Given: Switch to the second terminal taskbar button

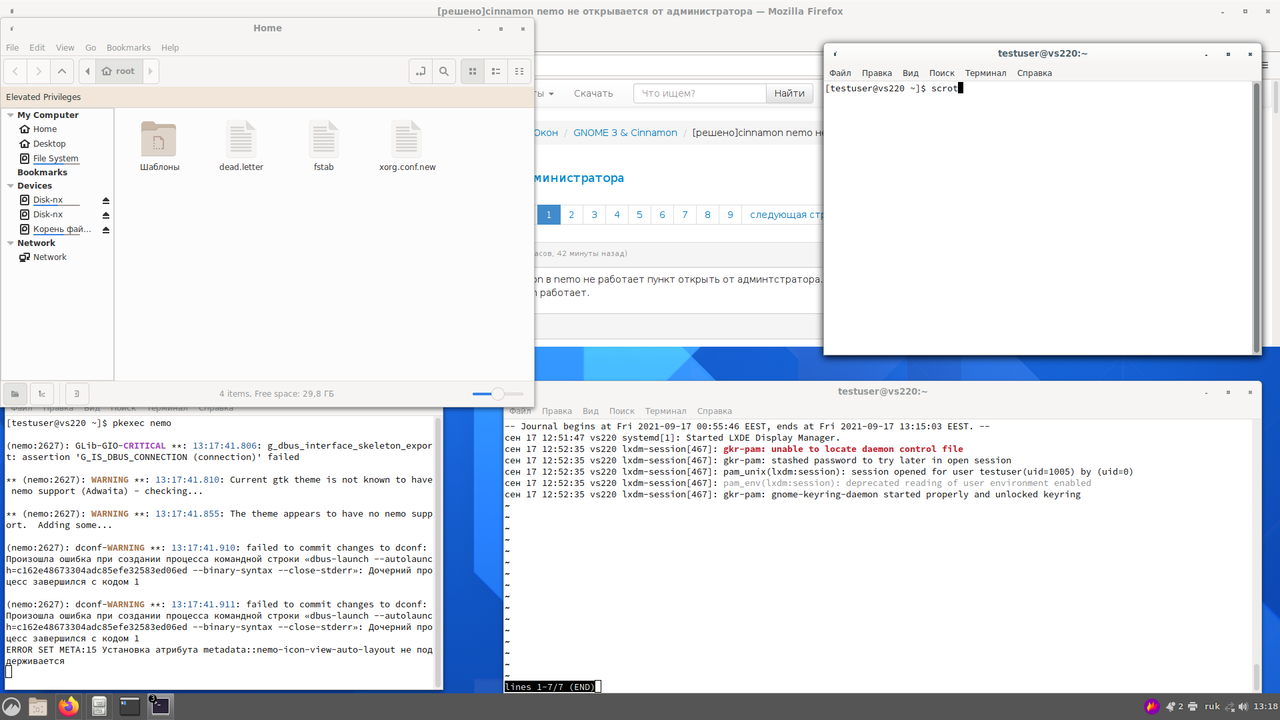Looking at the screenshot, I should click(160, 706).
